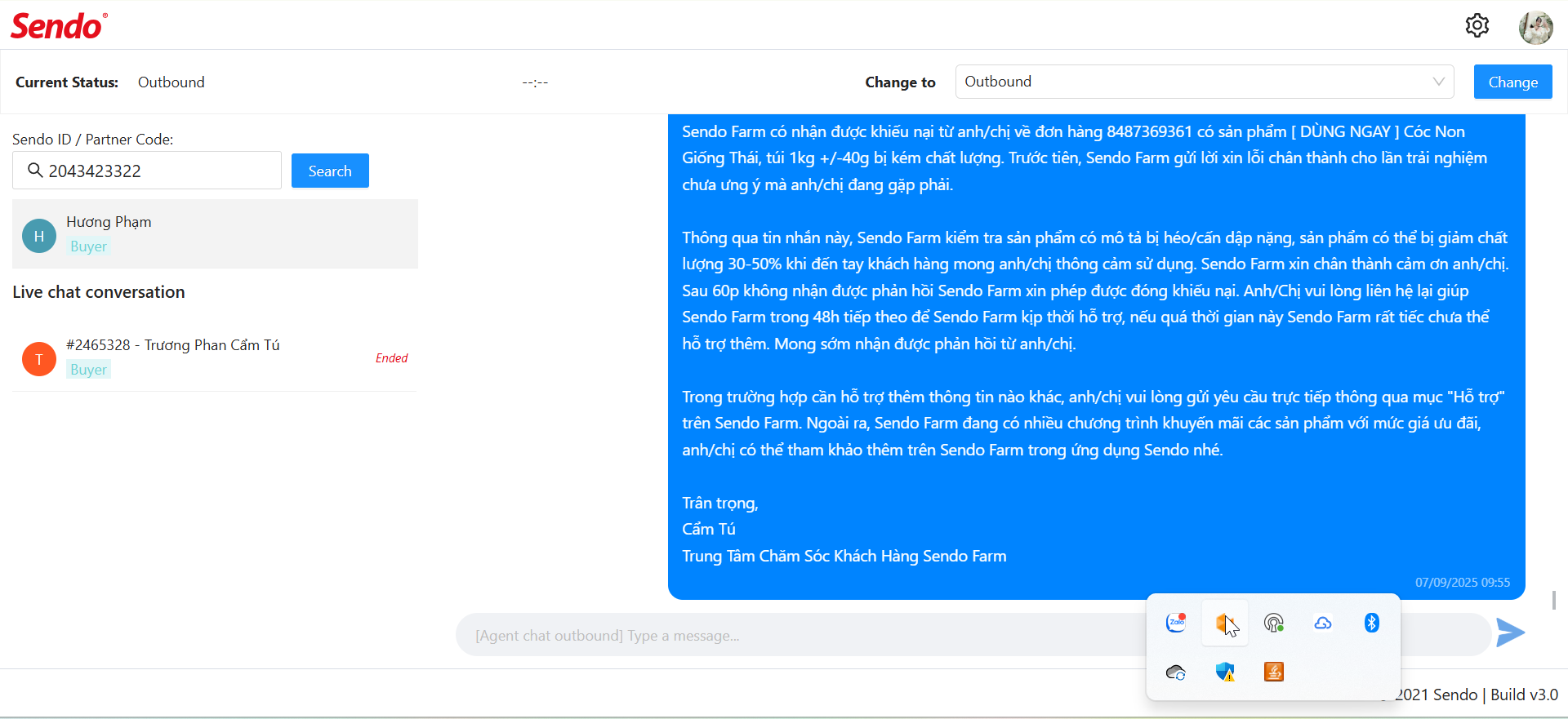1568x719 pixels.
Task: Click the T avatar of Trương Phan Cẩm Tú
Action: point(39,359)
